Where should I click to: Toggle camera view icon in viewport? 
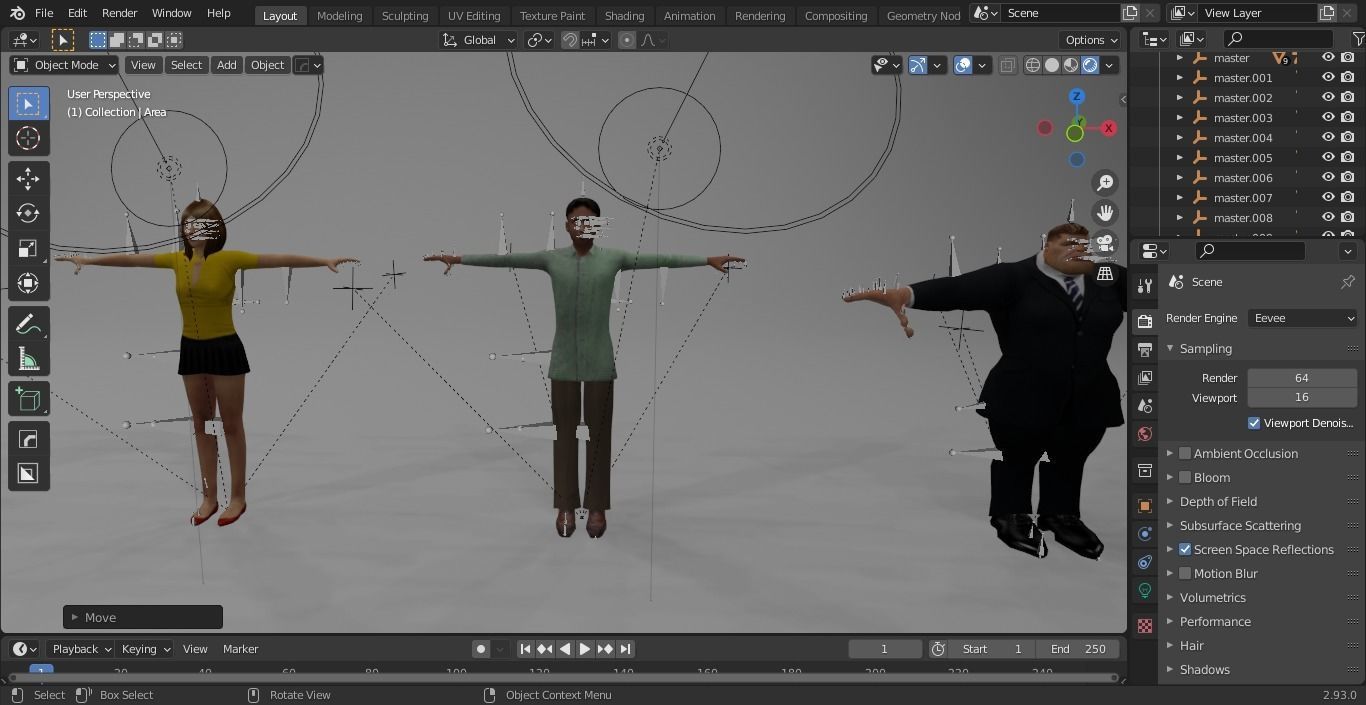1105,243
